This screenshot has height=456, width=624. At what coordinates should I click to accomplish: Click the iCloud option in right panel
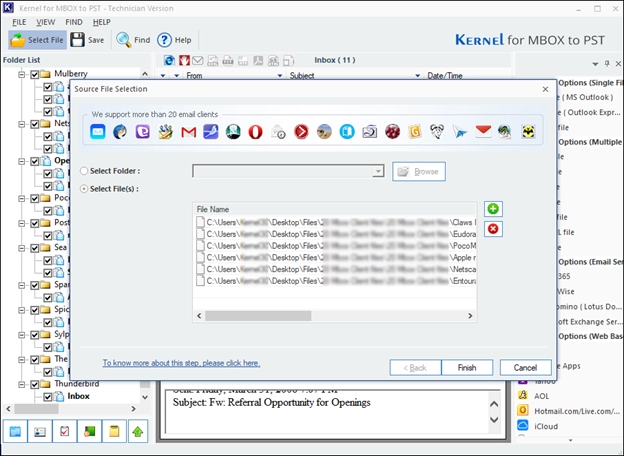coord(538,426)
